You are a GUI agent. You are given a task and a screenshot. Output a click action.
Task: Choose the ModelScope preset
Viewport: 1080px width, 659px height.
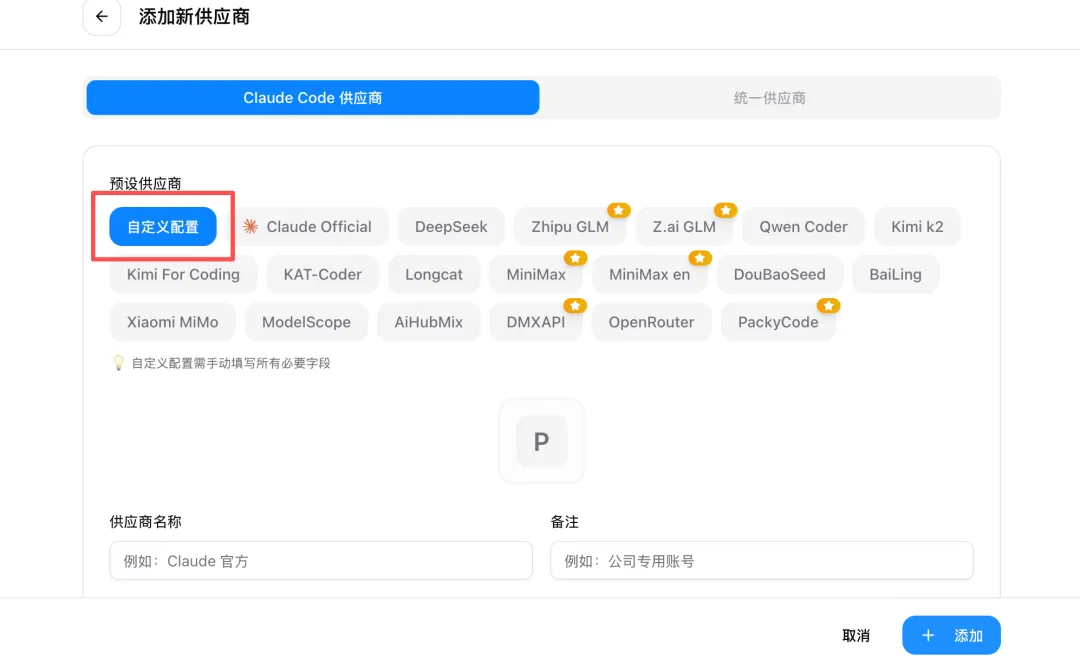307,322
